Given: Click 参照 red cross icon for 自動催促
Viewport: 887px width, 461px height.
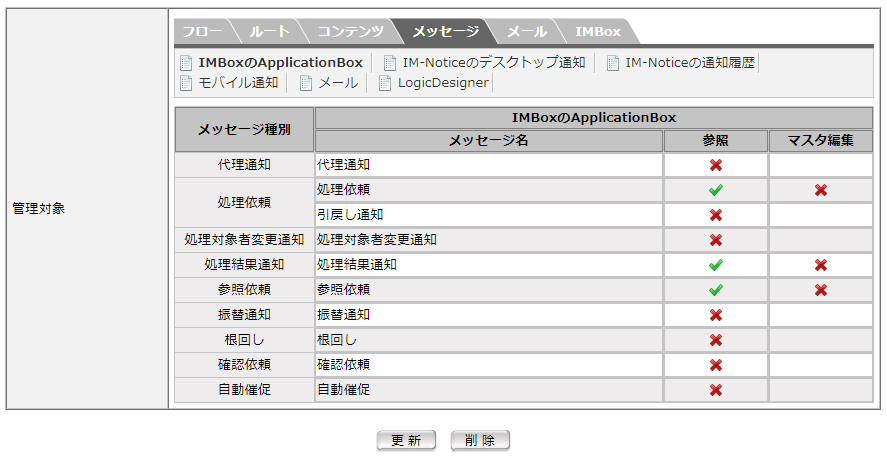Looking at the screenshot, I should [716, 390].
